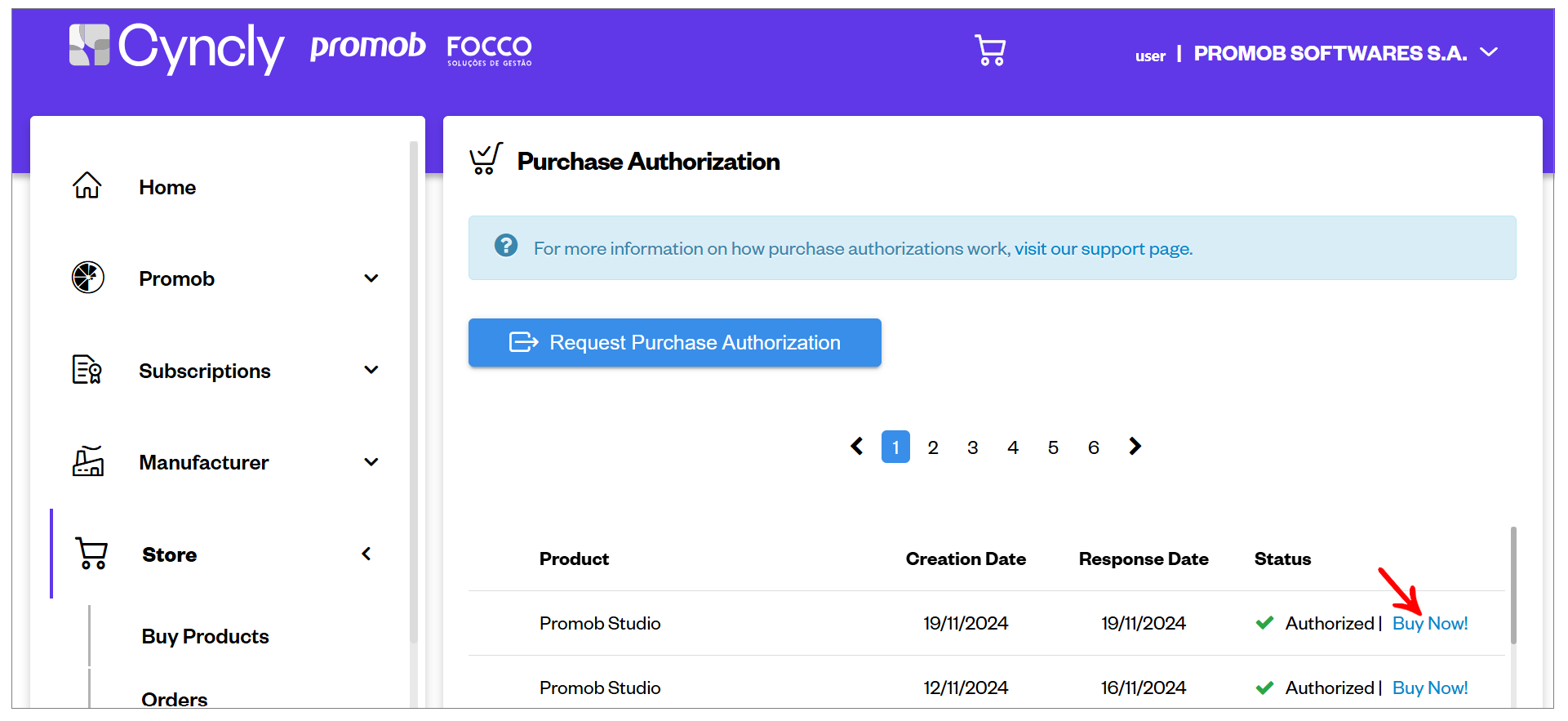
Task: Open Home in the sidebar
Action: 167,187
